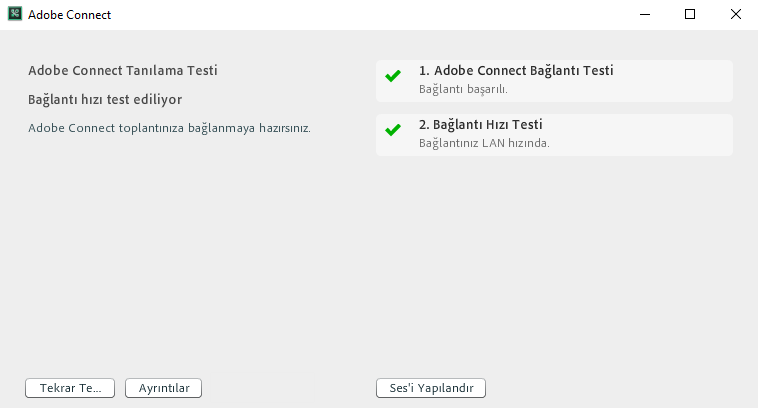Click the Adobe Connect app icon in title bar
Image resolution: width=758 pixels, height=408 pixels.
click(15, 15)
